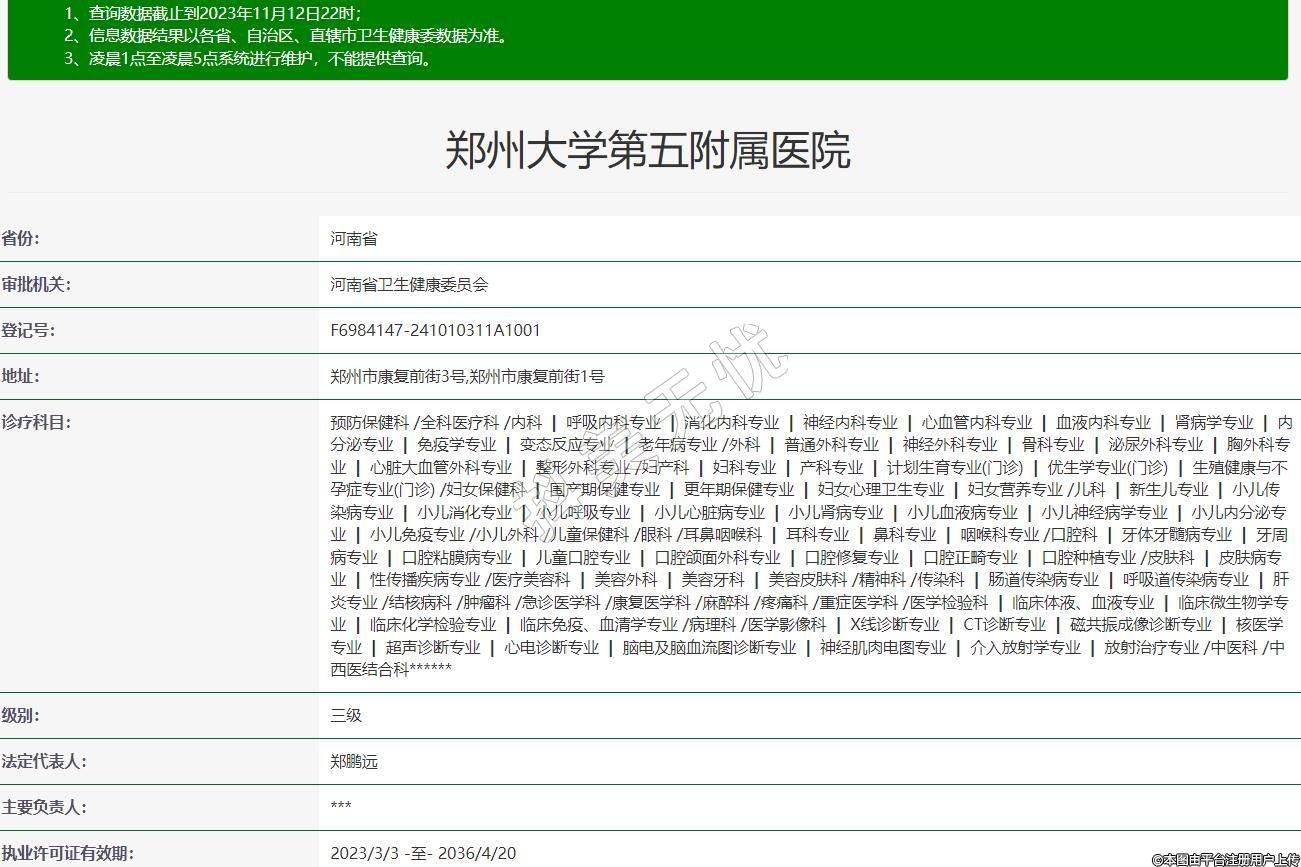Screen dimensions: 1301x867
Task: Click the hospital title 郑州大学第五附属医院
Action: click(648, 151)
